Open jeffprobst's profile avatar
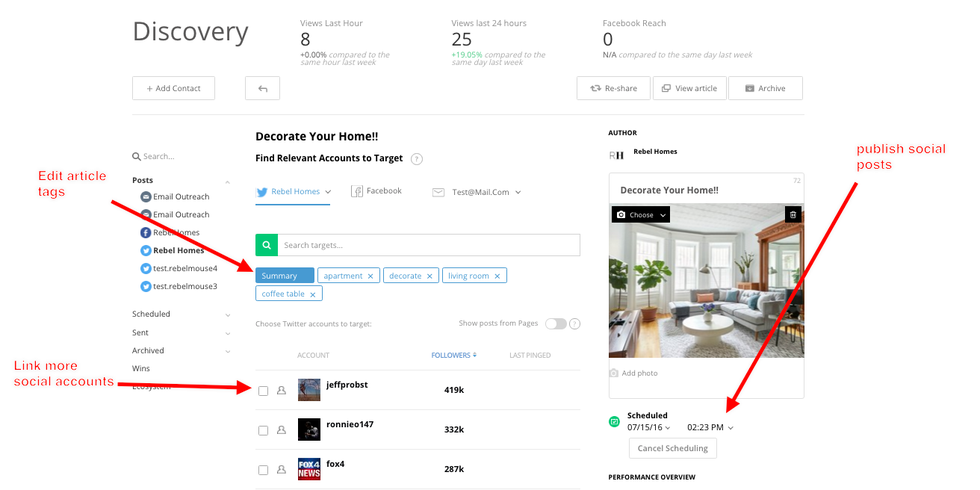 tap(309, 390)
